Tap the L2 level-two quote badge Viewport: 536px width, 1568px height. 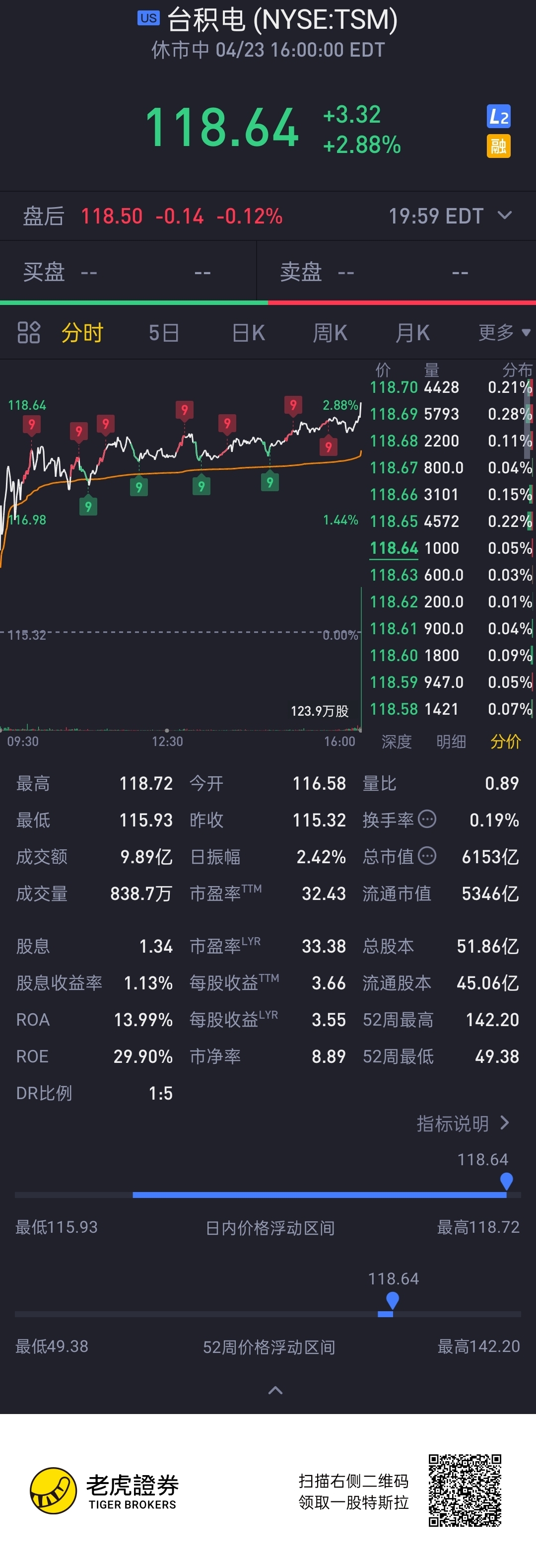[x=498, y=116]
